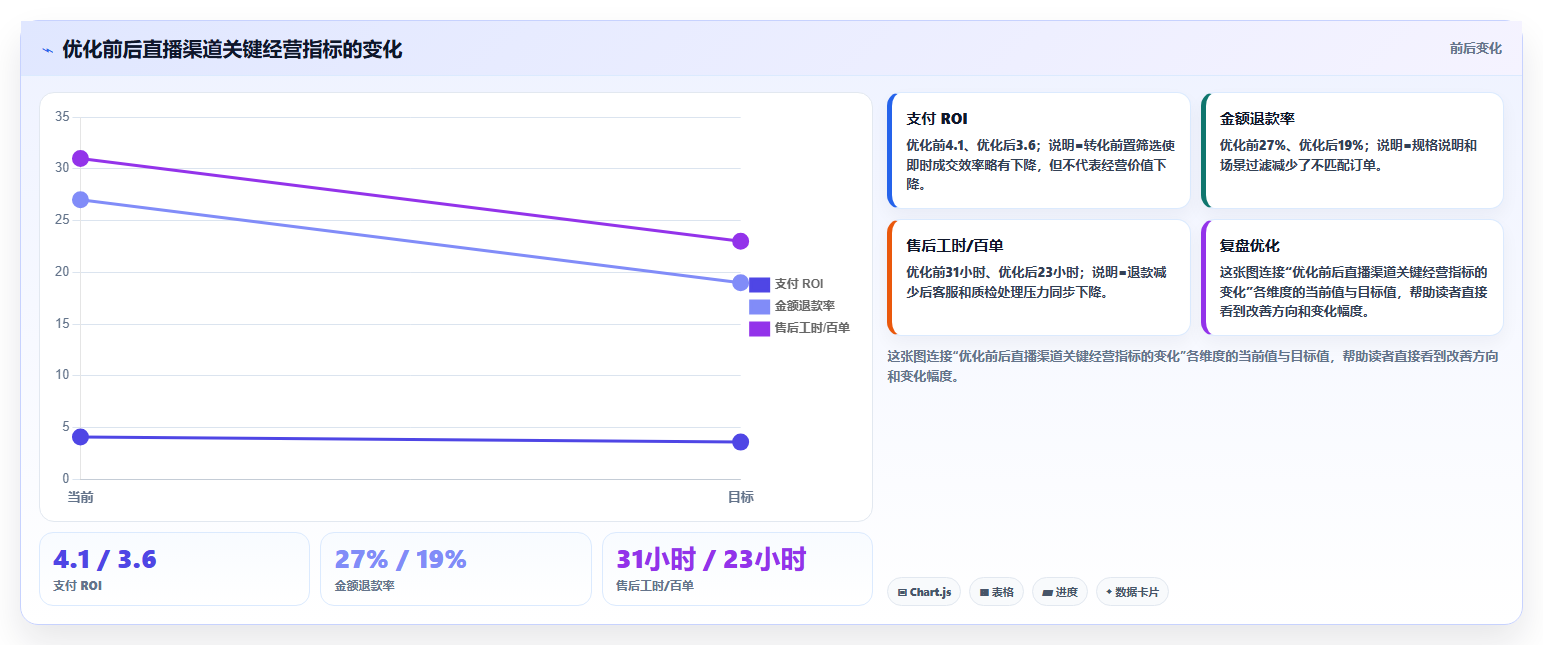Click the 金额退款率 caption under 27% / 19%
This screenshot has width=1543, height=645.
[365, 586]
